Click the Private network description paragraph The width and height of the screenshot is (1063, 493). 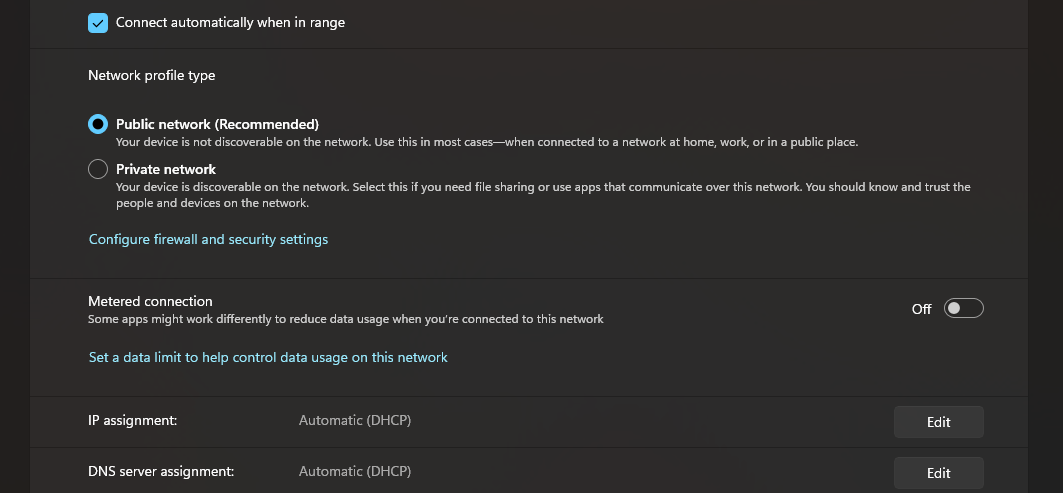tap(543, 195)
